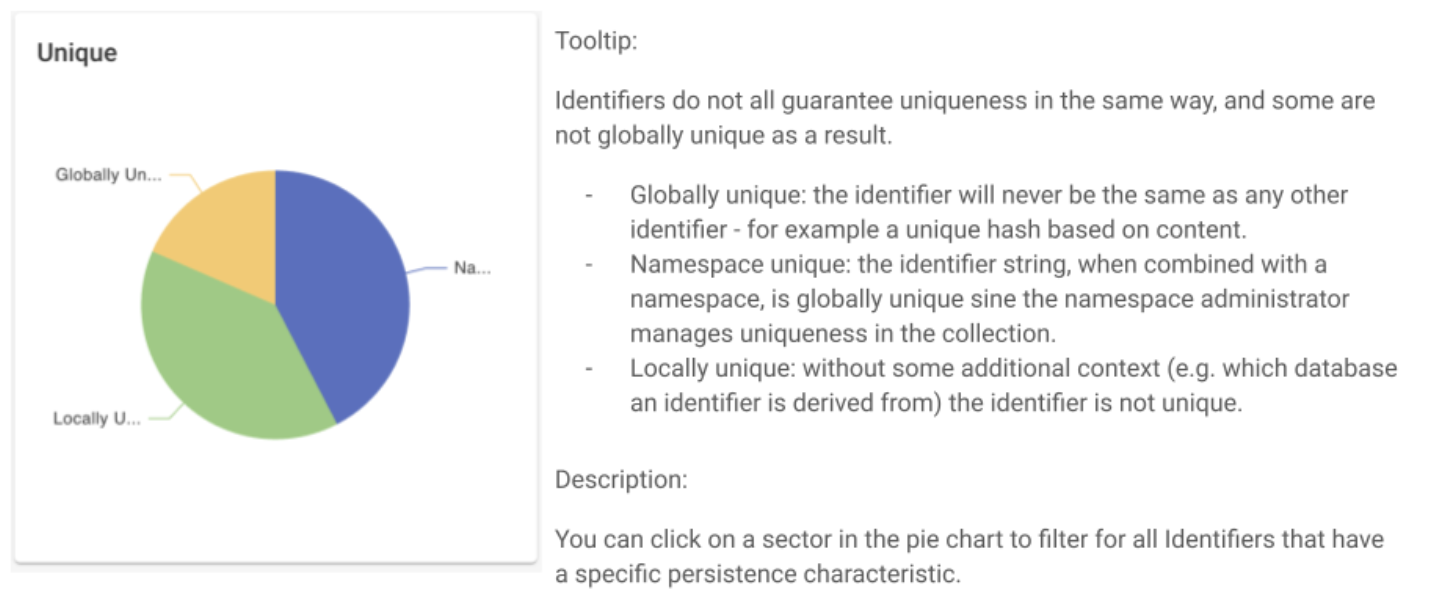The height and width of the screenshot is (602, 1432).
Task: Select the 'Na...' label beside the pie
Action: point(472,268)
